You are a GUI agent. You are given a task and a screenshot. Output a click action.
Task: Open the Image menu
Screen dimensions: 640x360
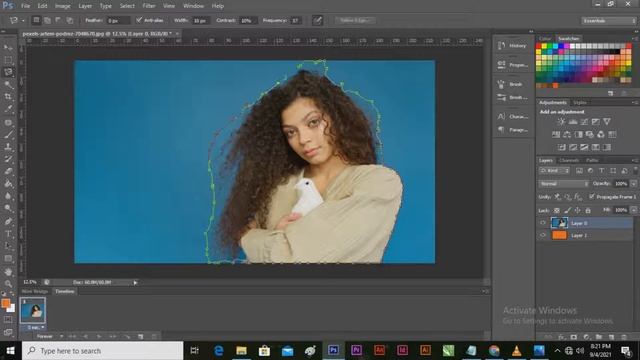click(62, 6)
